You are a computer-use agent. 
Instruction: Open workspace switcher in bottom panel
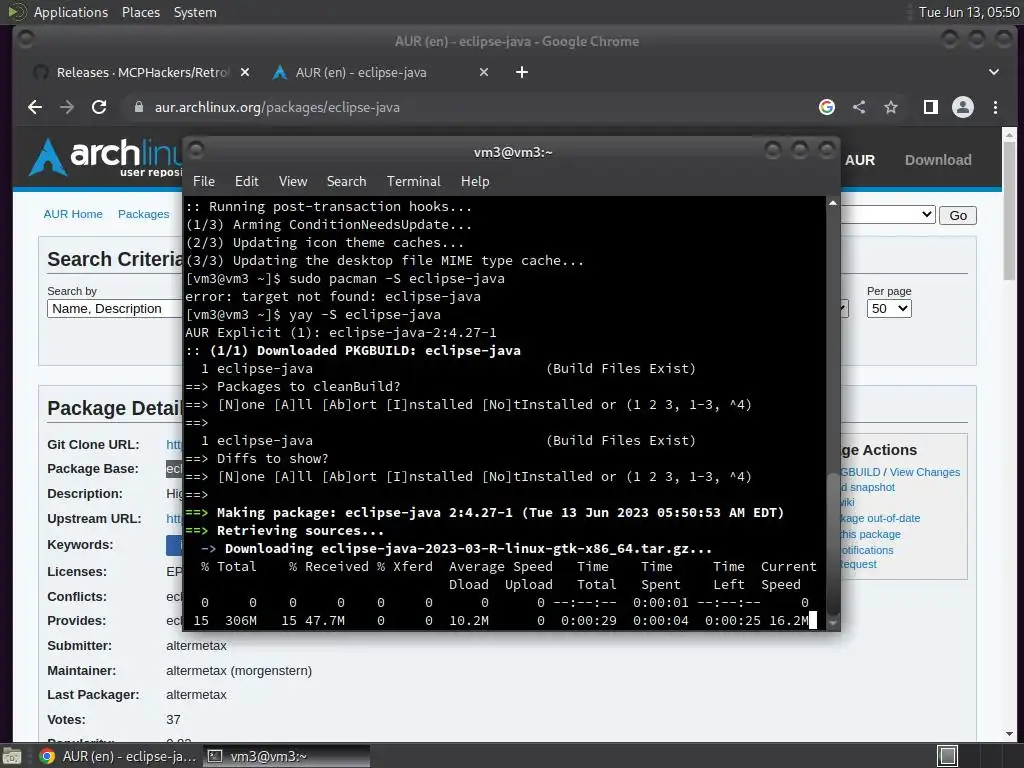pyautogui.click(x=947, y=756)
